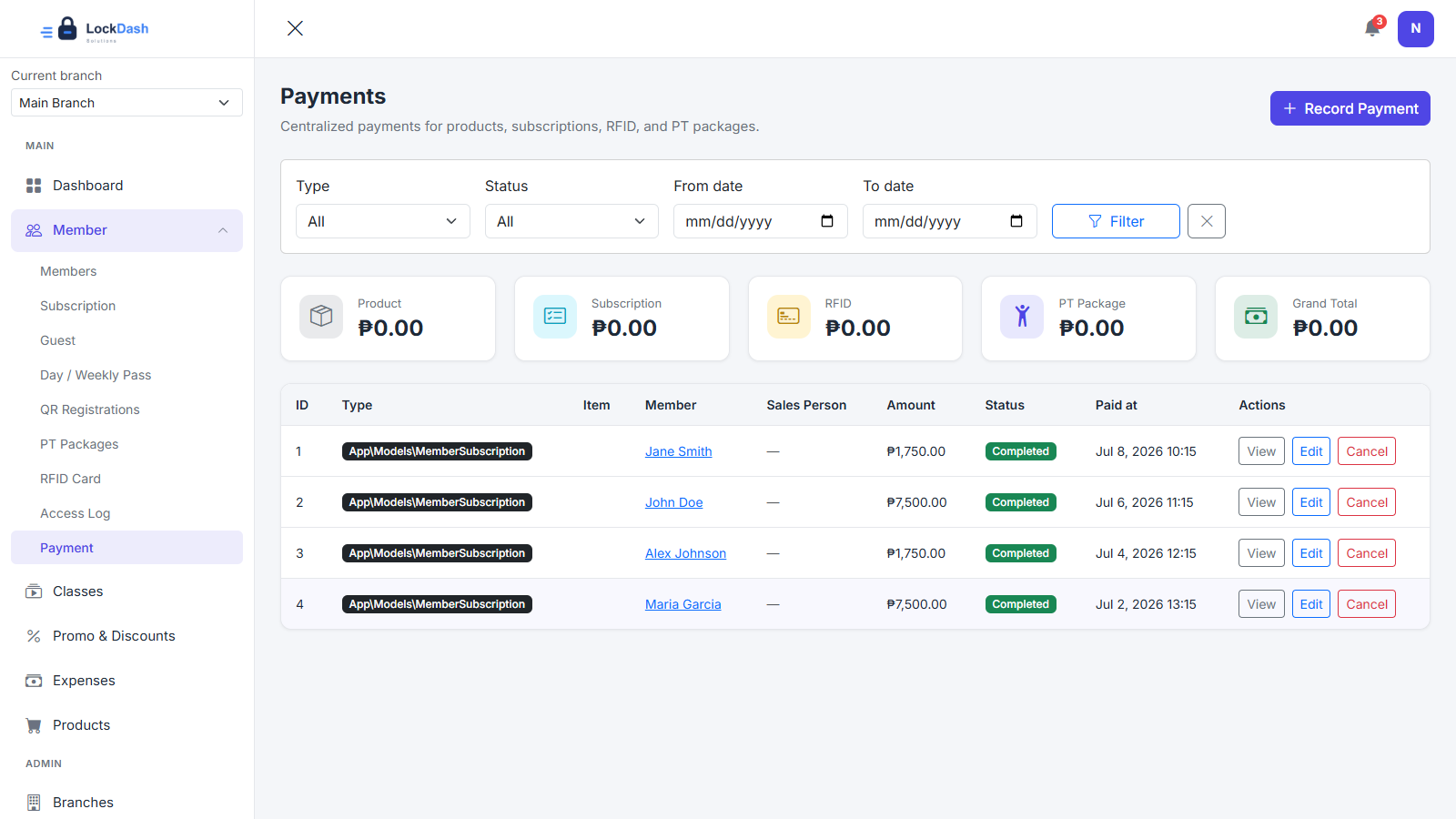Open the user avatar N menu

pyautogui.click(x=1416, y=29)
